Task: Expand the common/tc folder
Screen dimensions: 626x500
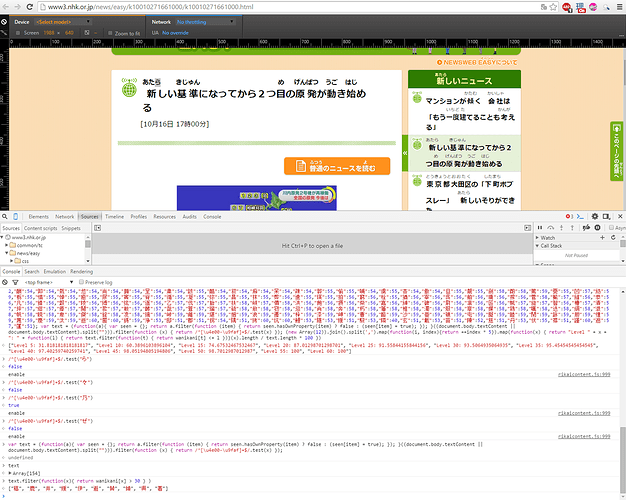Action: pos(6,245)
